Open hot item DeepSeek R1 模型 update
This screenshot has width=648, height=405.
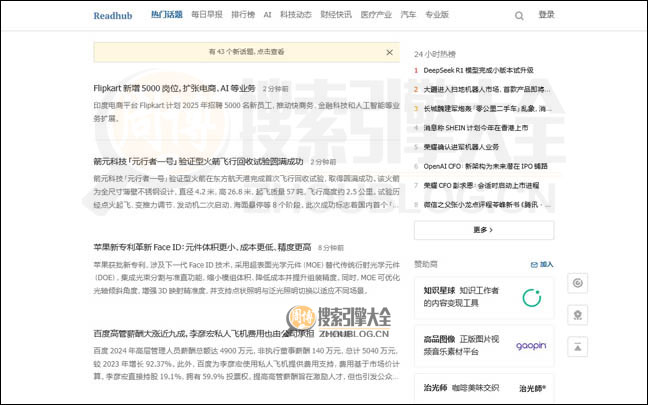tap(478, 70)
